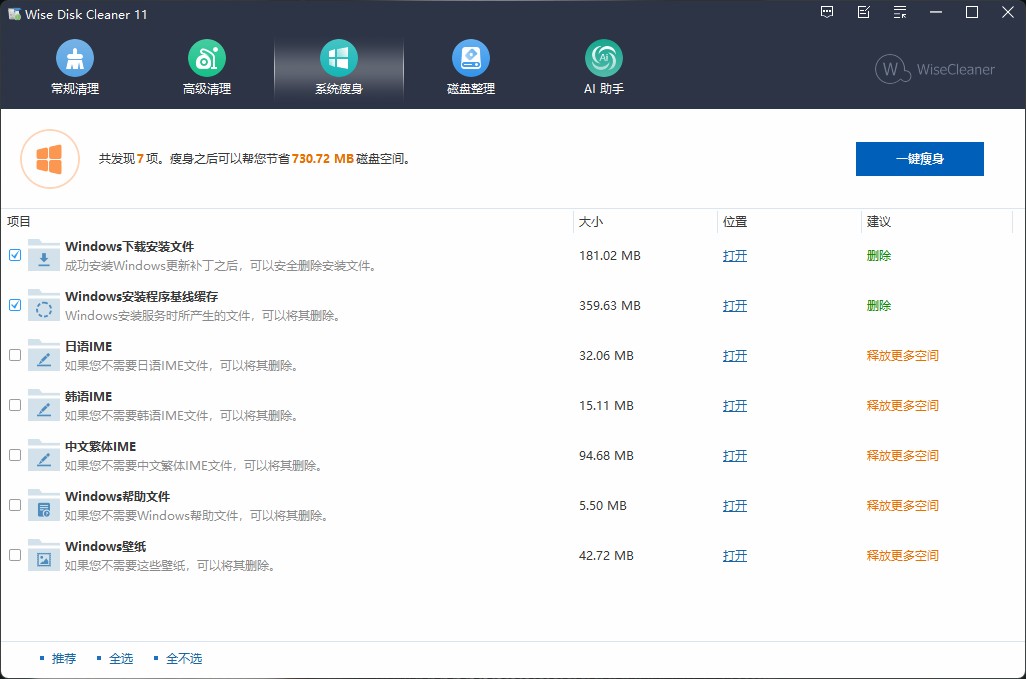Open the main menu list icon
Screen dimensions: 1026x679
pyautogui.click(x=900, y=13)
